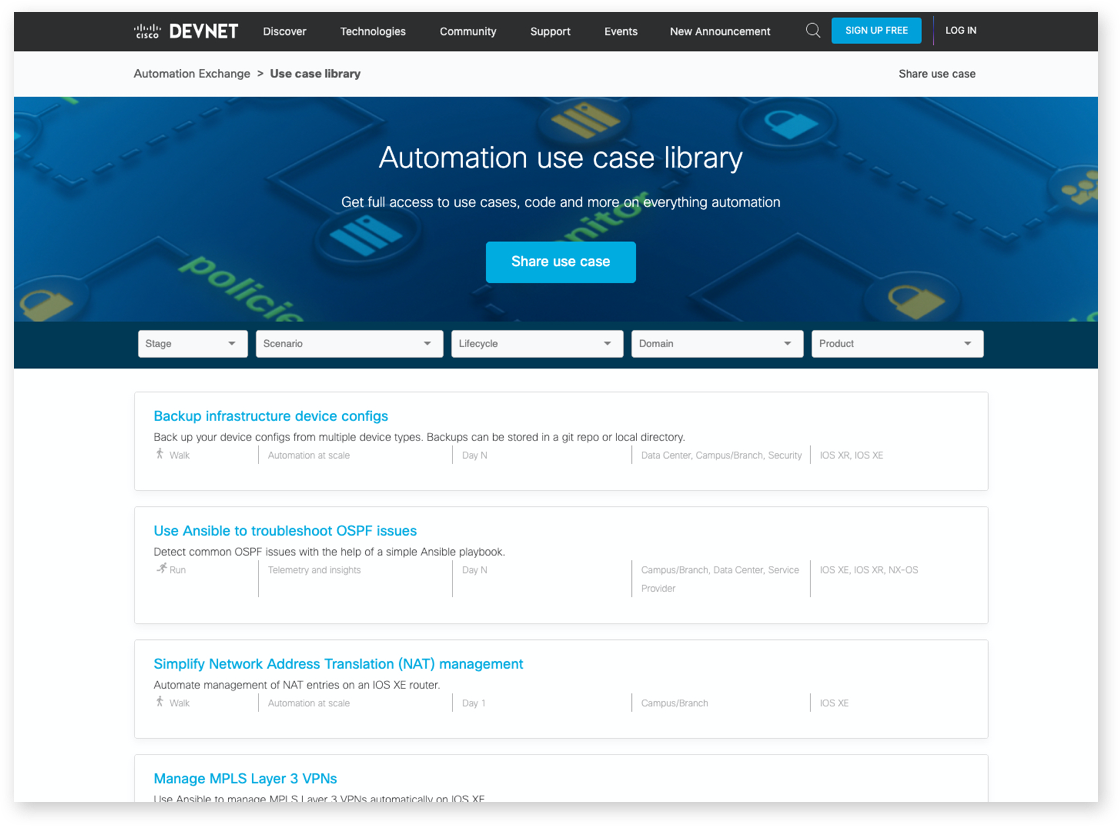Click the SIGN UP FREE button
This screenshot has width=1120, height=826.
click(876, 30)
